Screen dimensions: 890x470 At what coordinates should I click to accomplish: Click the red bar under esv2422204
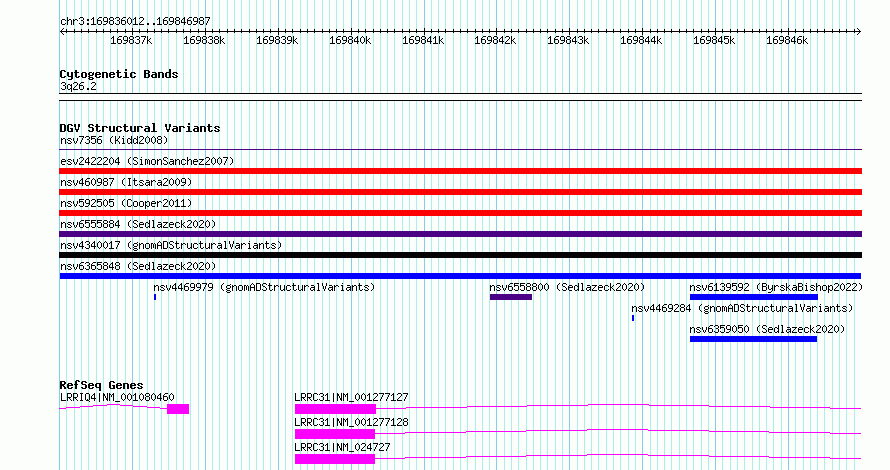click(x=460, y=171)
